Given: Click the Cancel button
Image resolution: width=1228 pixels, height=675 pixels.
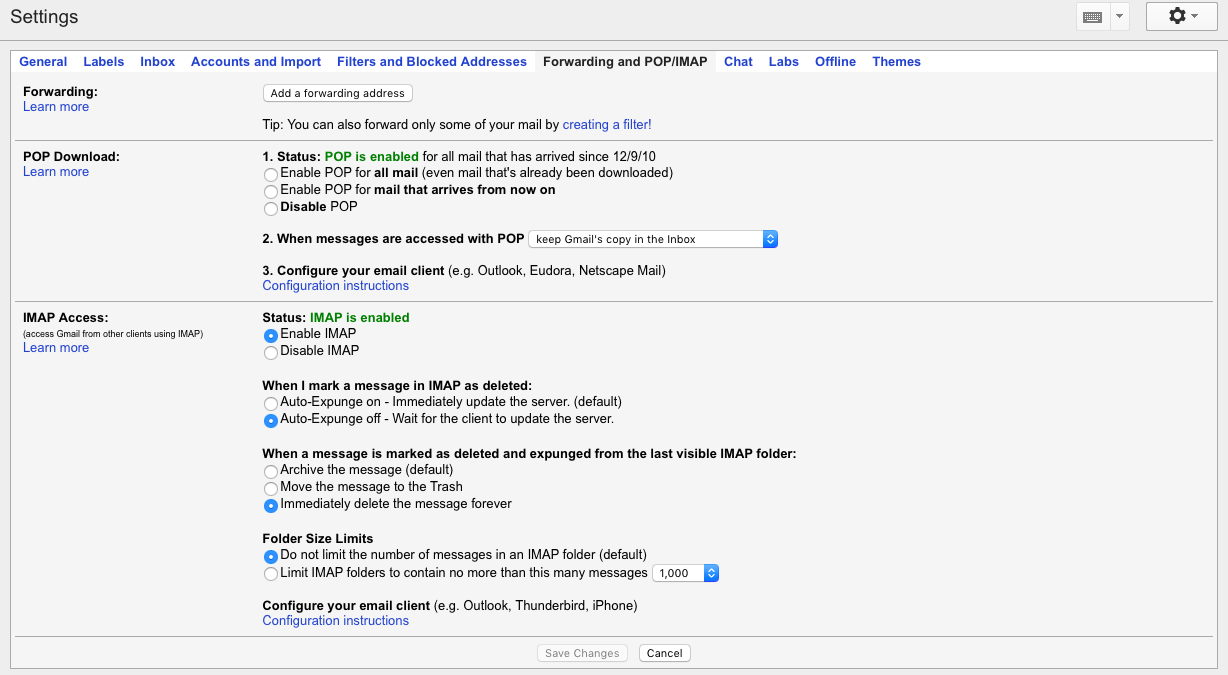Looking at the screenshot, I should 665,653.
